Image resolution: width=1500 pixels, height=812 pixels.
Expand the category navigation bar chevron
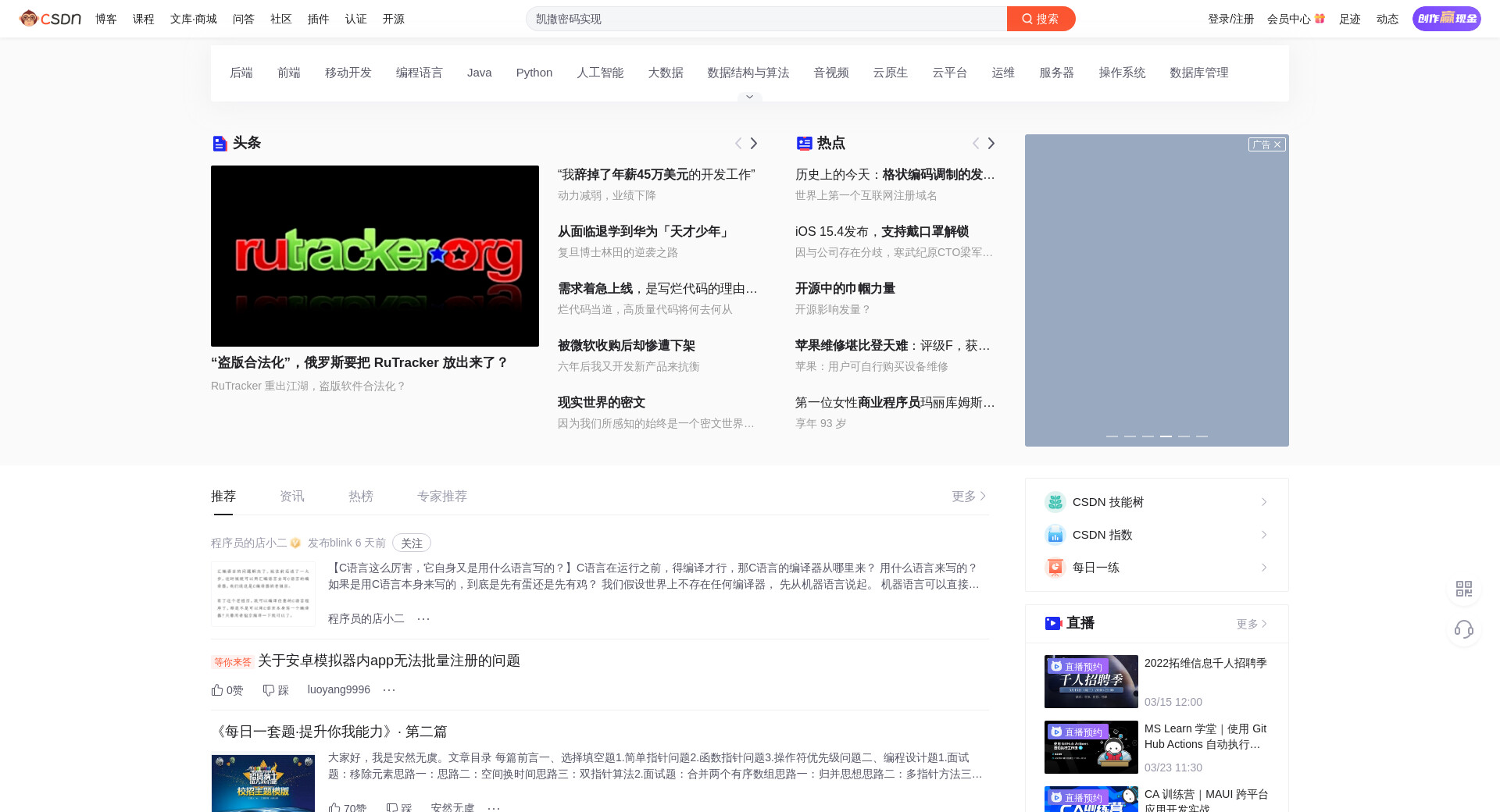(749, 97)
